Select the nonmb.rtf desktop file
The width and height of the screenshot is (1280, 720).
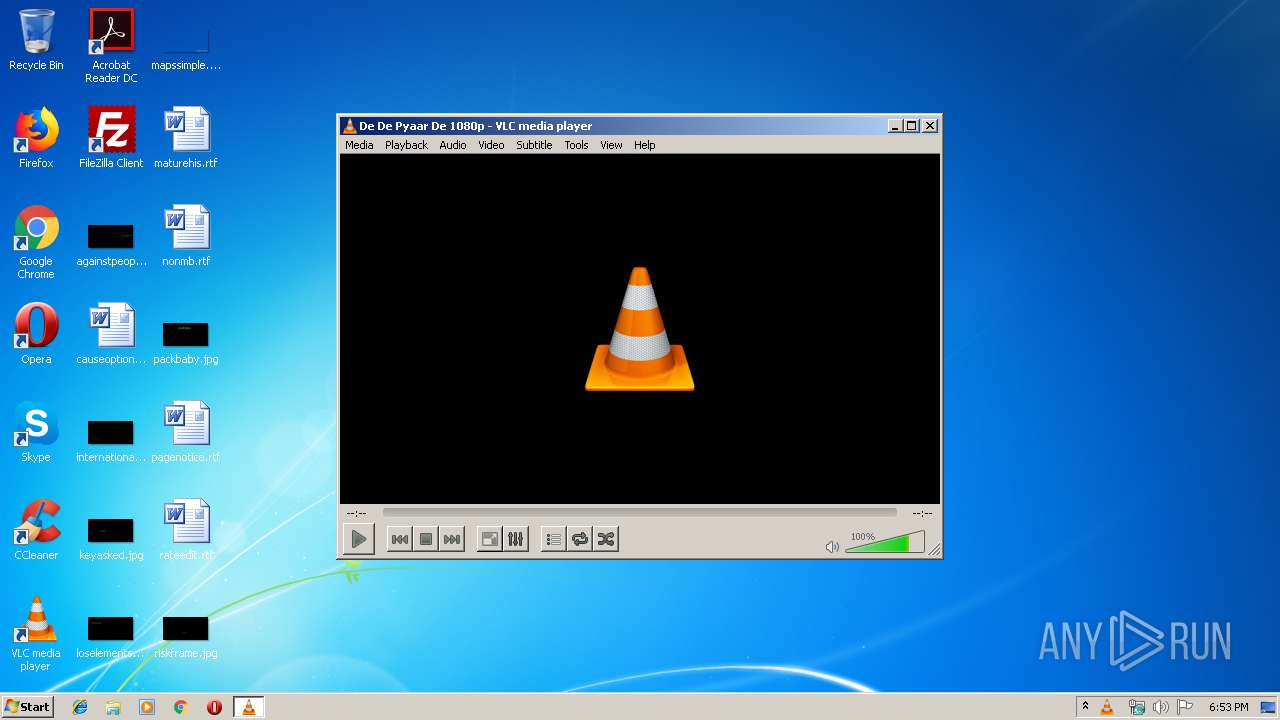tap(186, 236)
